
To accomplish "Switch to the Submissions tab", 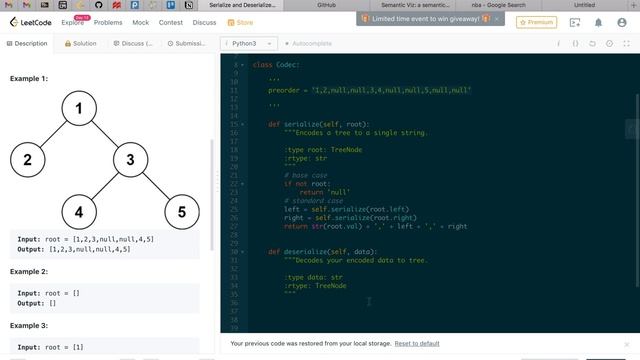I will (x=187, y=43).
